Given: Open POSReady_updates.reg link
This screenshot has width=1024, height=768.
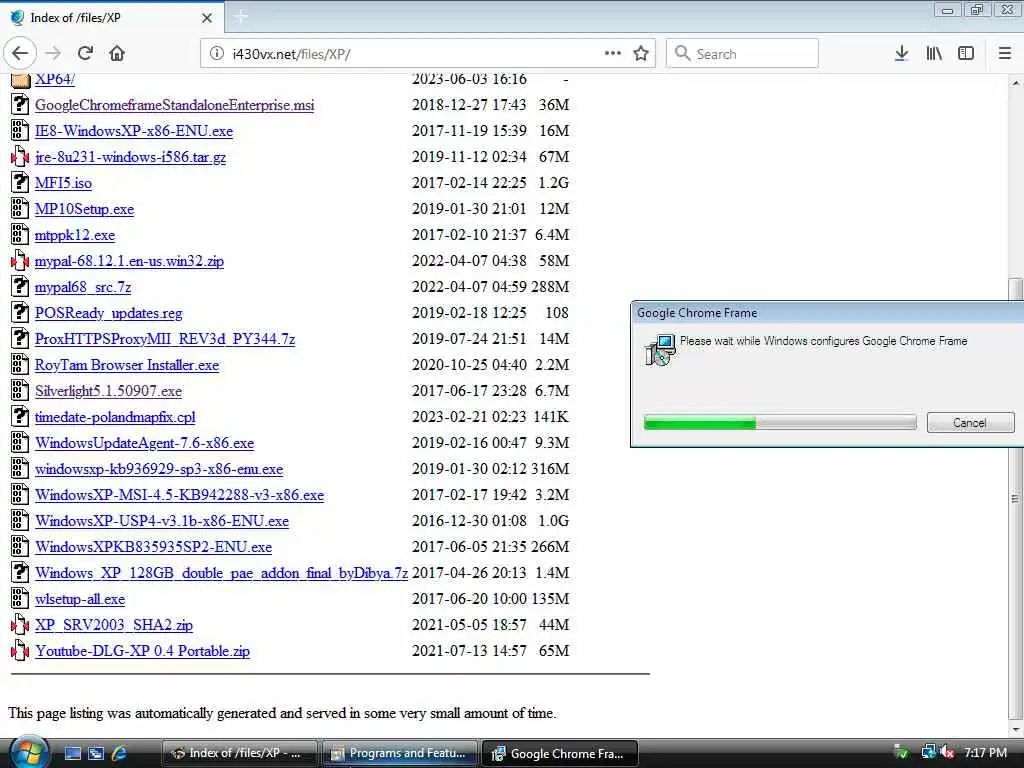Looking at the screenshot, I should 108,313.
